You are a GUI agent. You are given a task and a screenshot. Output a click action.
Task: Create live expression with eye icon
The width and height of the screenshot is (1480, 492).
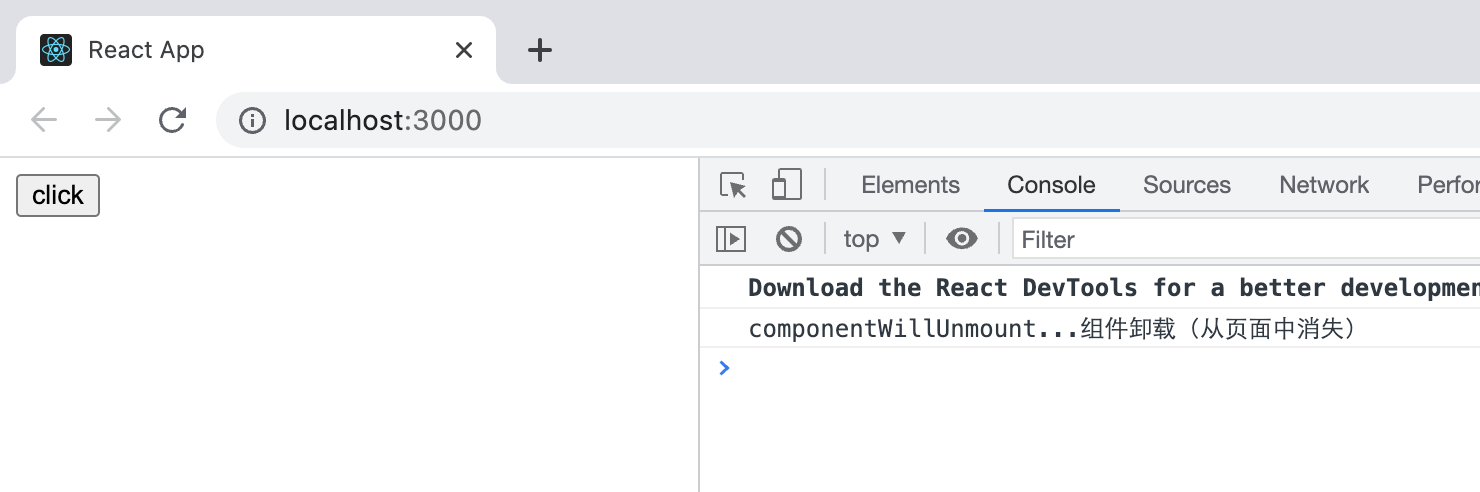coord(962,239)
